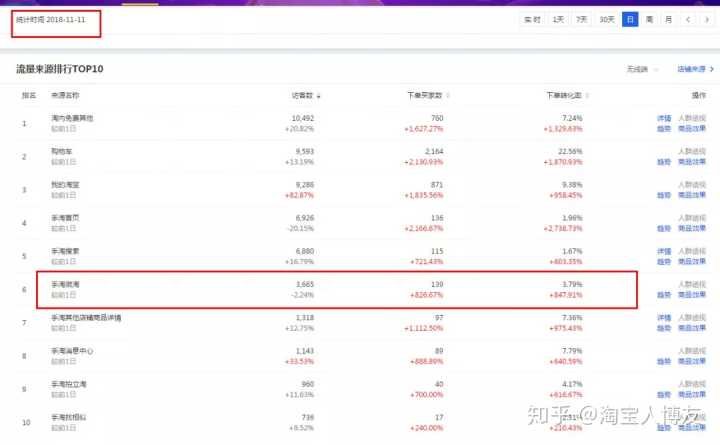720x445 pixels.
Task: Select the 1天 time range
Action: tap(558, 20)
